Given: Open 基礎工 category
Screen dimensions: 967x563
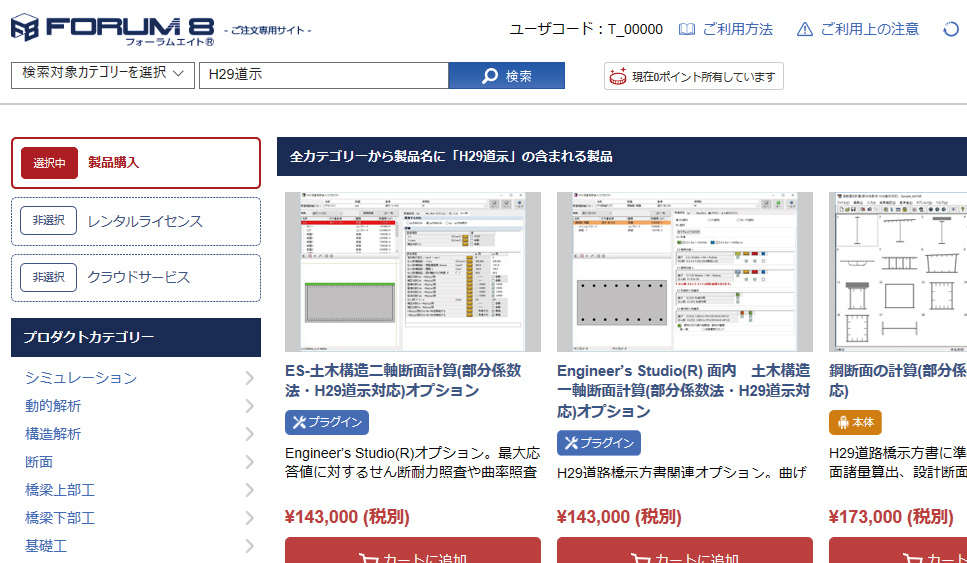Looking at the screenshot, I should [x=46, y=546].
